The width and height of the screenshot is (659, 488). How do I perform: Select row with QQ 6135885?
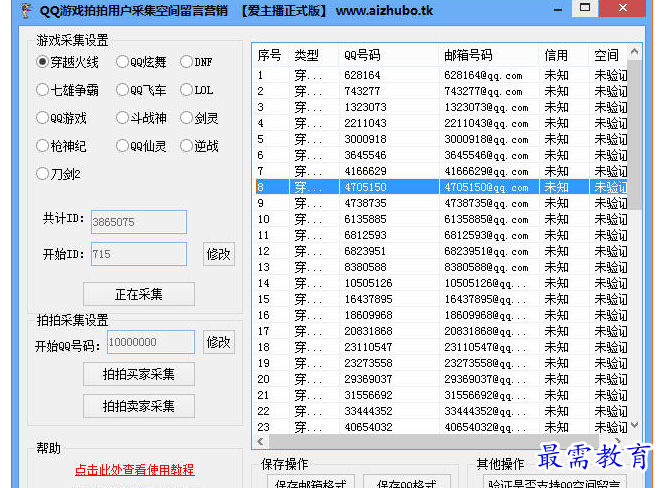click(440, 219)
